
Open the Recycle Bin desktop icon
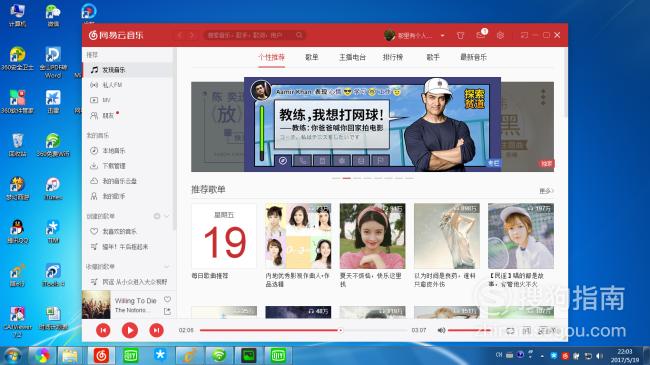[x=17, y=145]
